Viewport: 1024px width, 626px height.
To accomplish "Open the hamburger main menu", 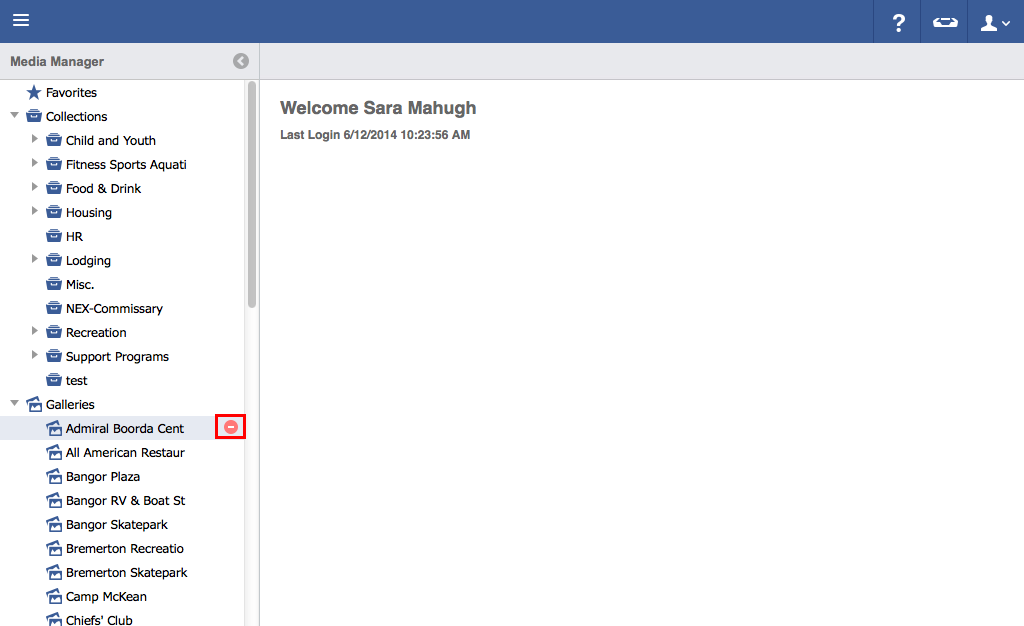I will coord(21,21).
